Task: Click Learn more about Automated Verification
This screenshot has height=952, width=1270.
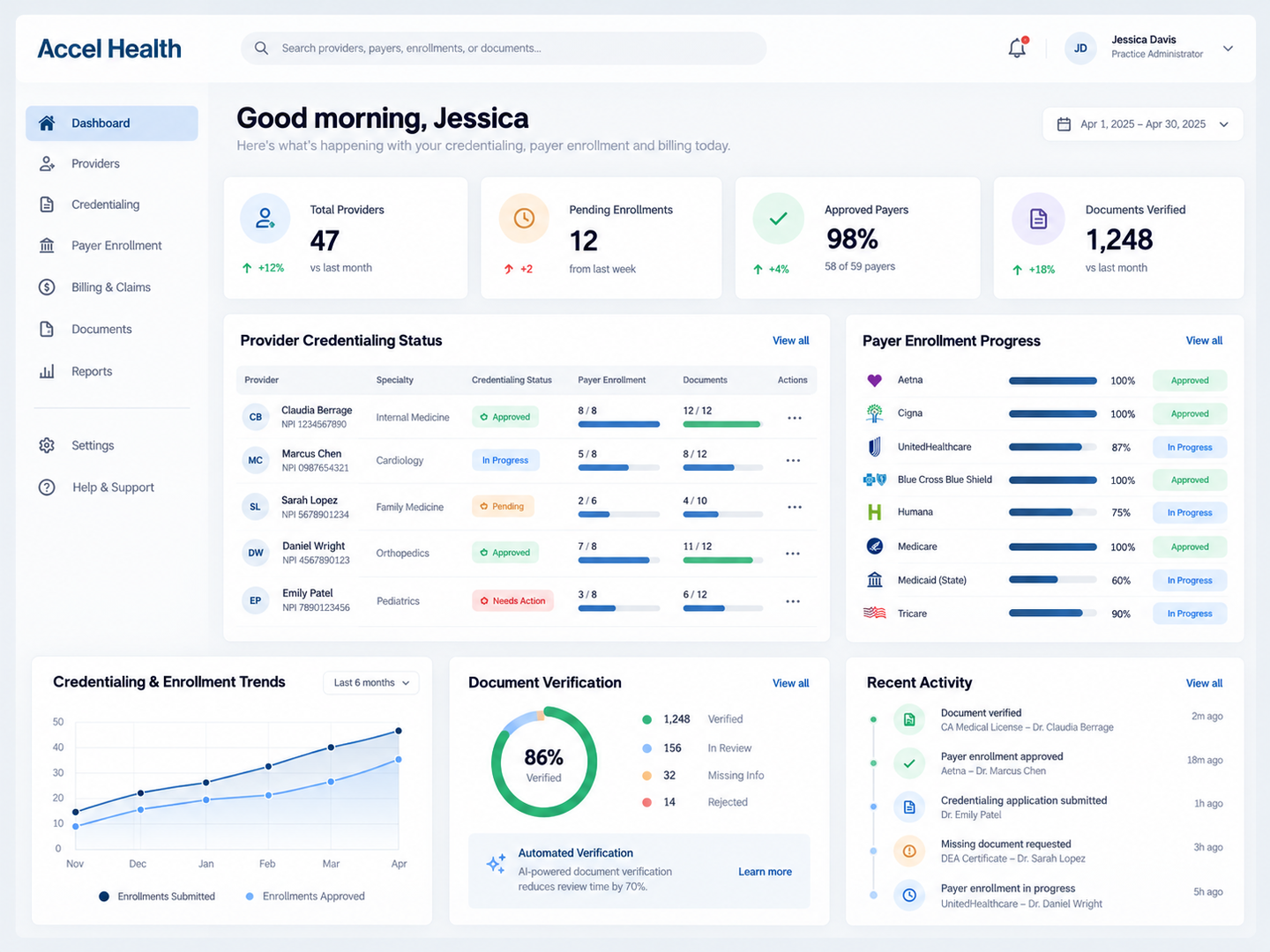Action: click(765, 872)
